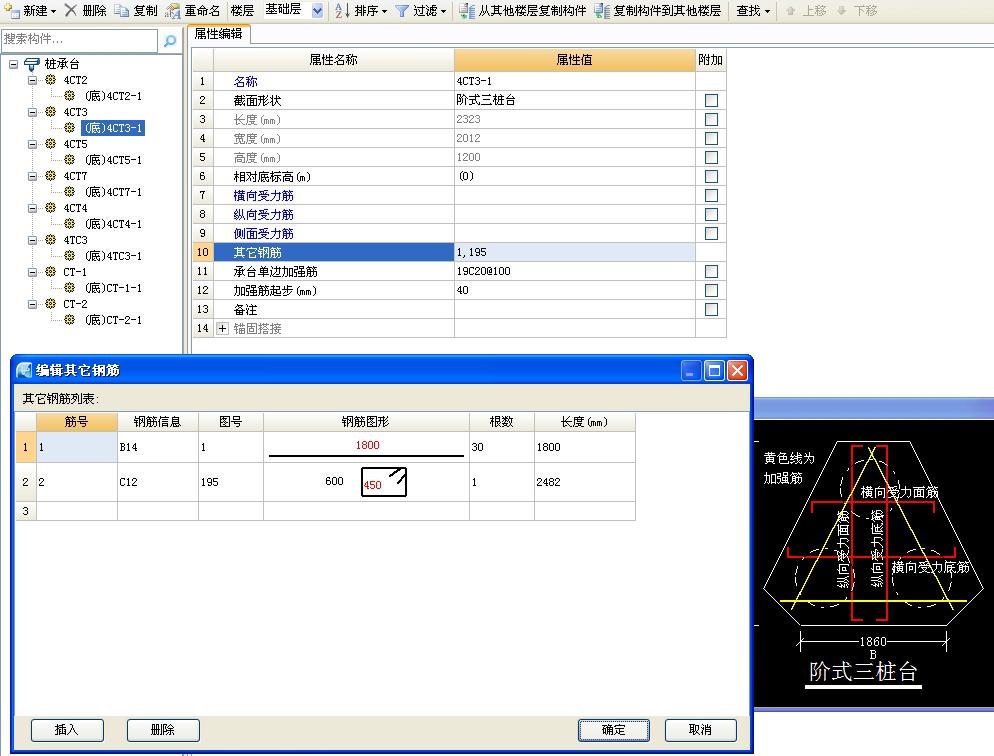The height and width of the screenshot is (756, 994).
Task: Tick the 附加 checkbox for 承台单边加强筋
Action: click(x=711, y=271)
